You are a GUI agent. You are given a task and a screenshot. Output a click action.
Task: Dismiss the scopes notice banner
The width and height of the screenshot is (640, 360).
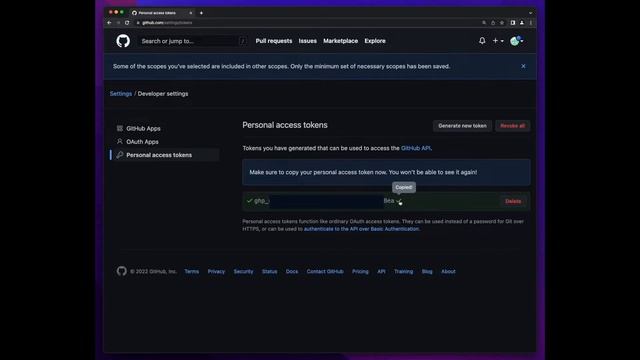click(523, 66)
